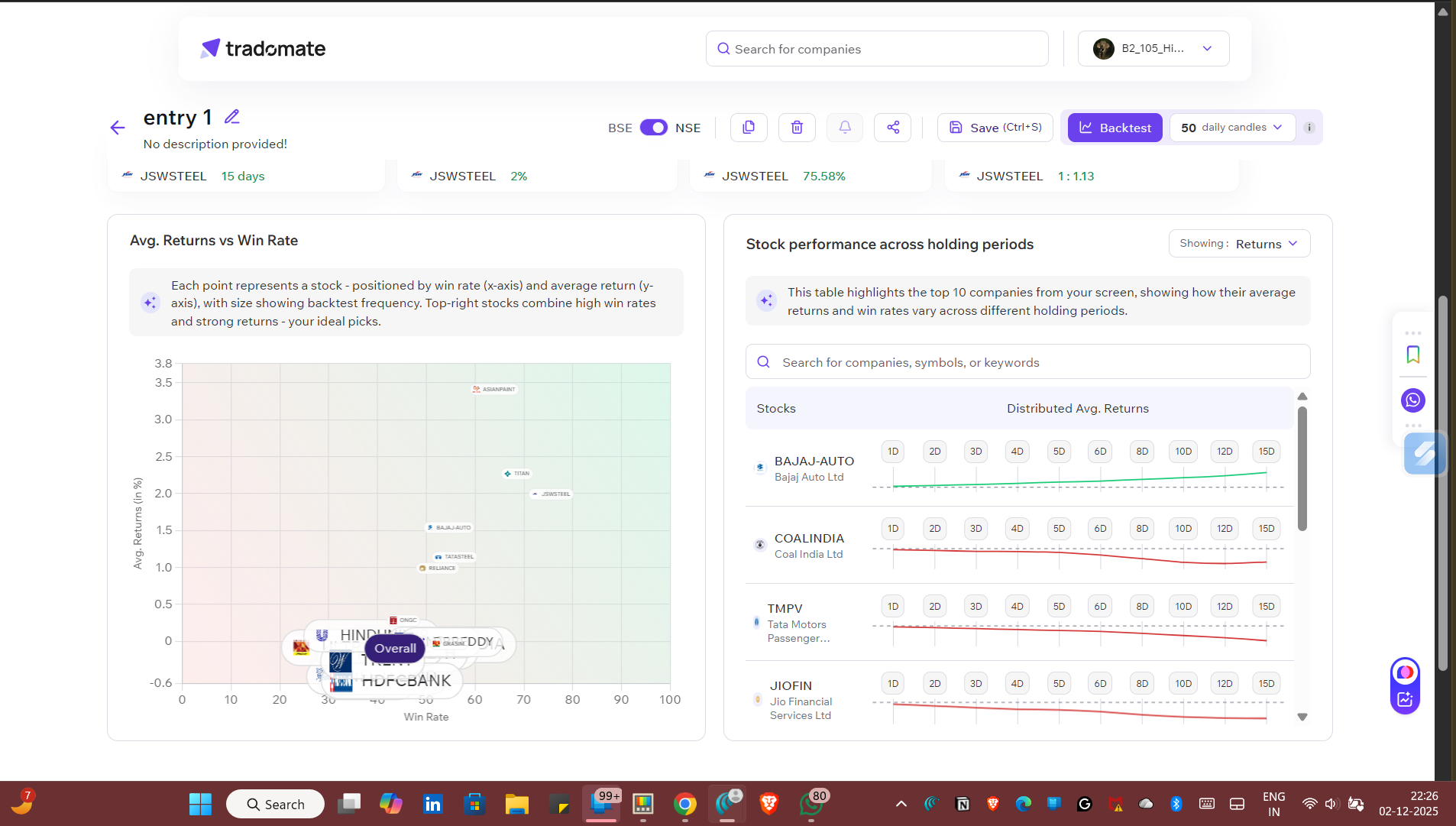Click the JSWSTEEL 2% card
The width and height of the screenshot is (1456, 826).
coord(537,177)
